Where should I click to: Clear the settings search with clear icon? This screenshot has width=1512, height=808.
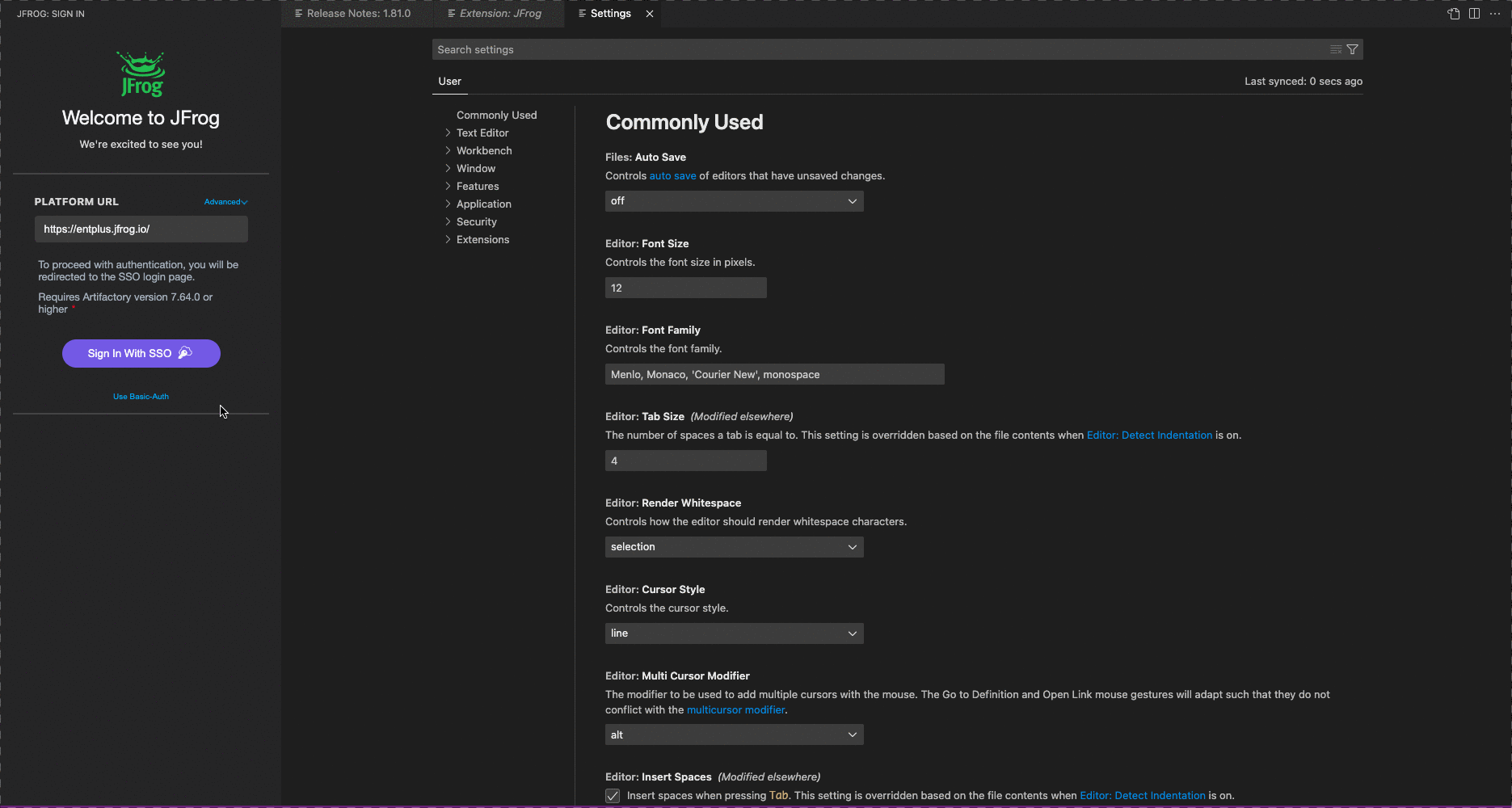coord(1334,49)
